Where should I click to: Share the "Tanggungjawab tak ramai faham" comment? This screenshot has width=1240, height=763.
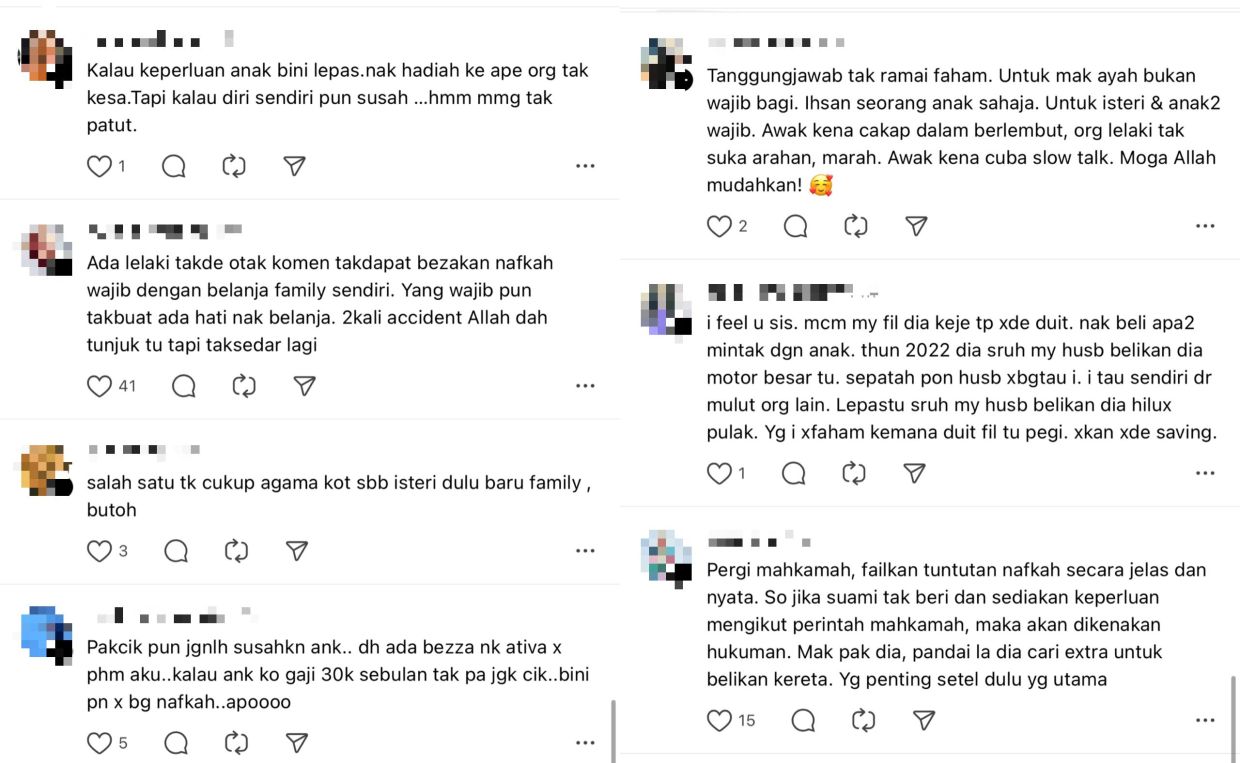[x=916, y=226]
